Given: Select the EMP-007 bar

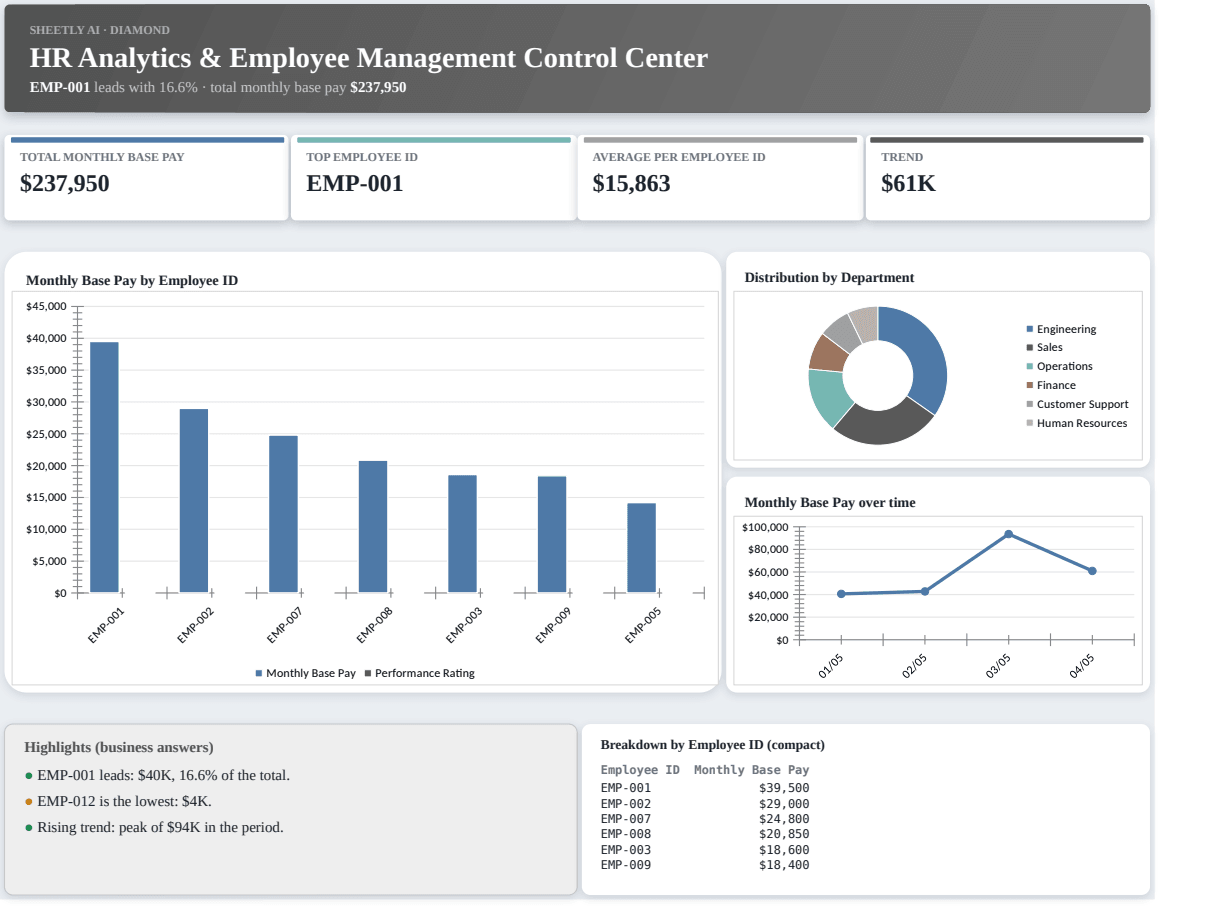Looking at the screenshot, I should point(283,514).
